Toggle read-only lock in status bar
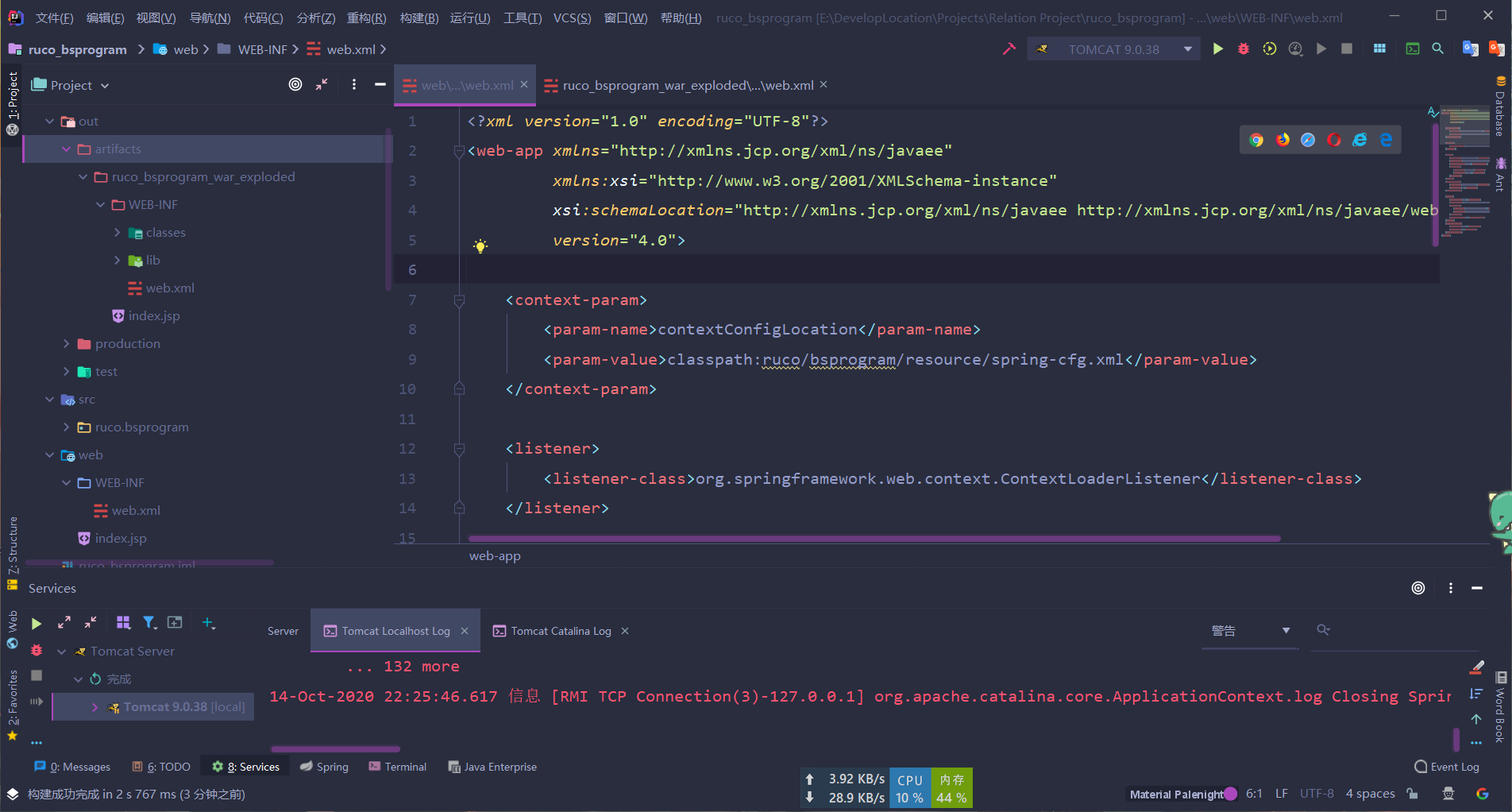The height and width of the screenshot is (812, 1512). [x=1412, y=794]
